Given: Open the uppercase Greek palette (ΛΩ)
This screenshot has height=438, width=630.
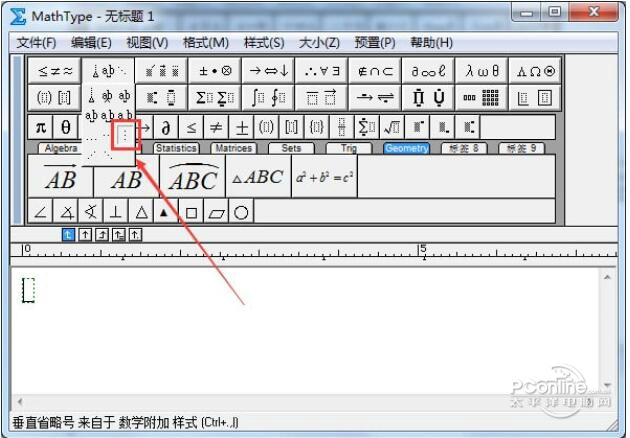Looking at the screenshot, I should tap(535, 71).
